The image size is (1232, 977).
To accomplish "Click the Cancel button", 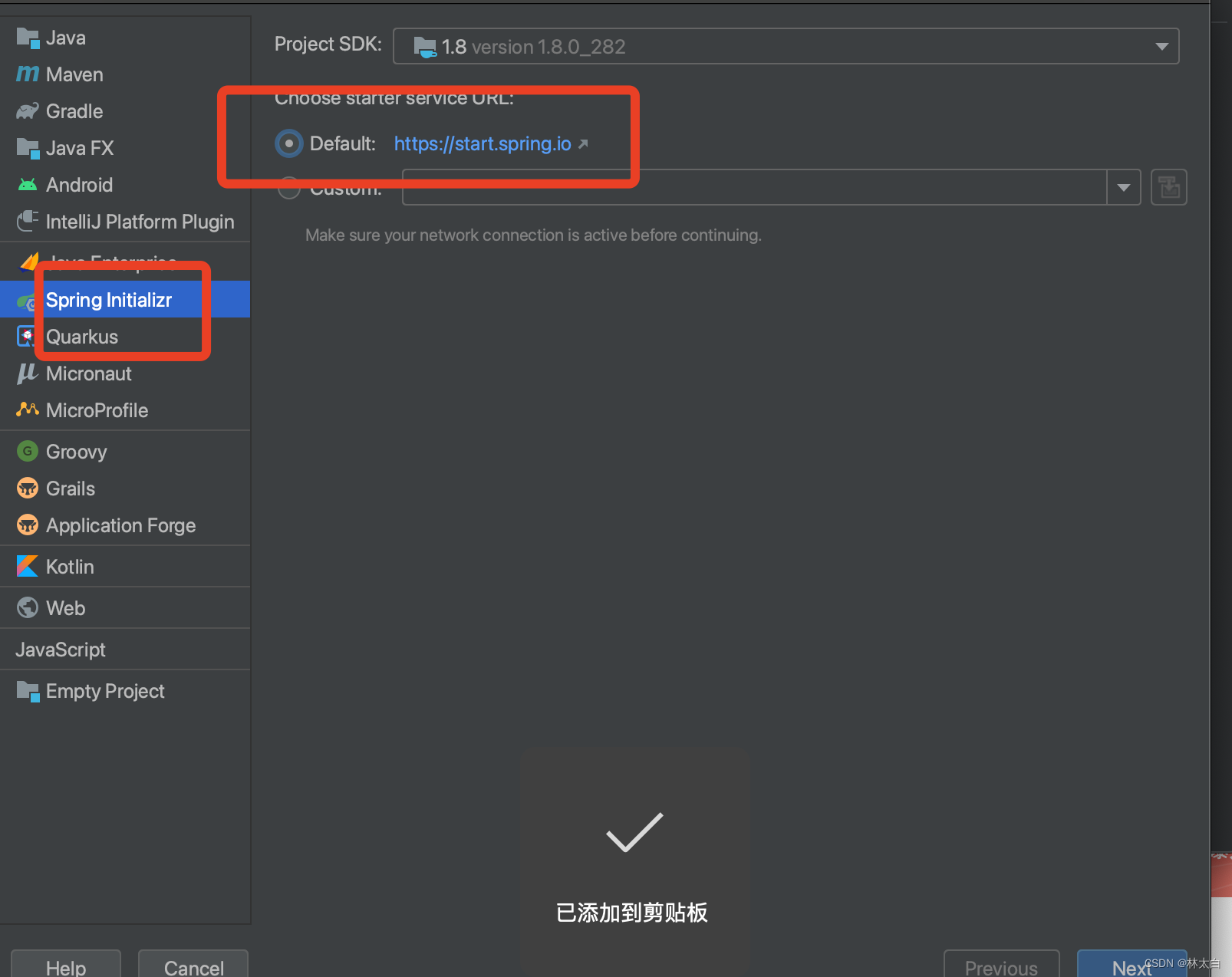I will [x=193, y=965].
